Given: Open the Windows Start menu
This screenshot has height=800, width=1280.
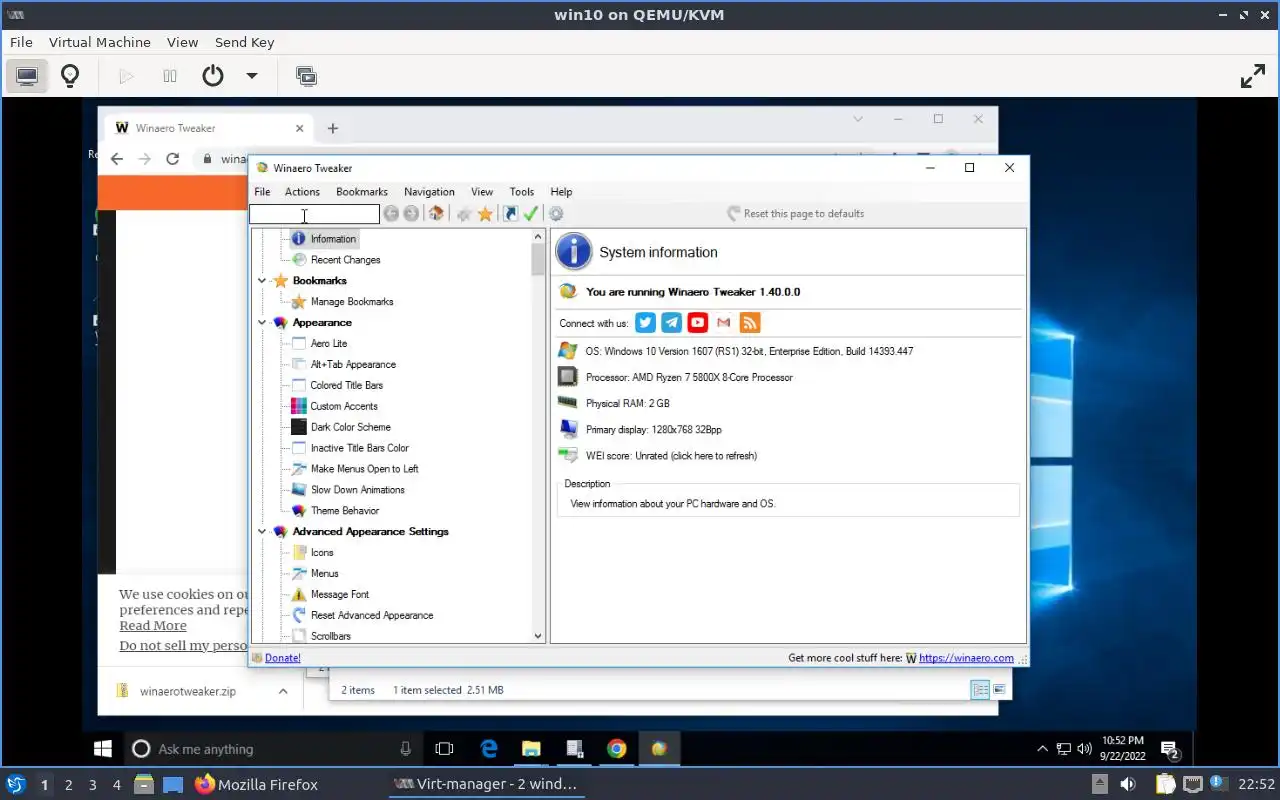Looking at the screenshot, I should tap(102, 748).
